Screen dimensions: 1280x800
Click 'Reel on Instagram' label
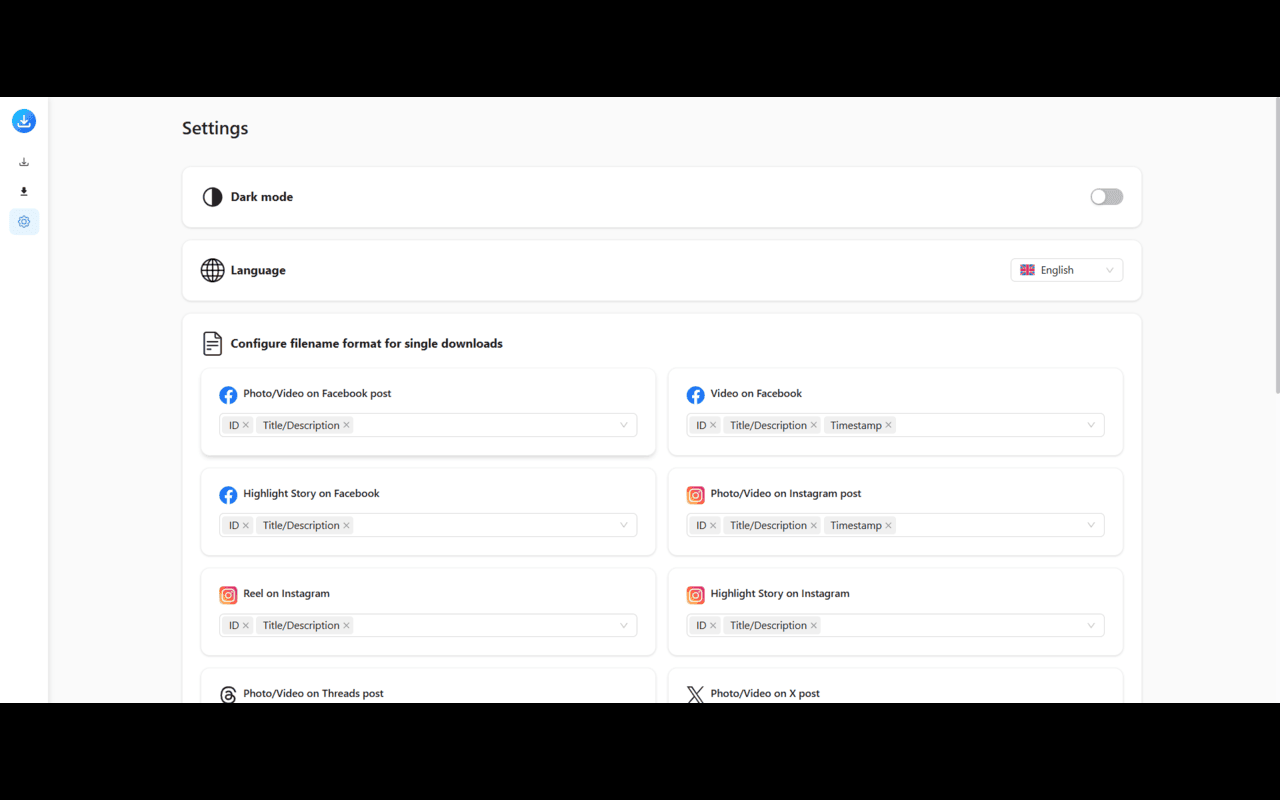286,593
